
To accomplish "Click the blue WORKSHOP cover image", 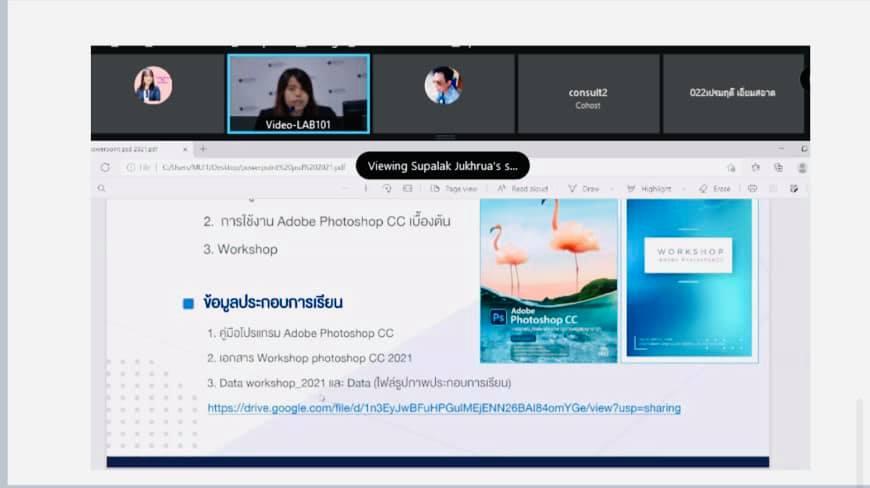I will coord(689,278).
